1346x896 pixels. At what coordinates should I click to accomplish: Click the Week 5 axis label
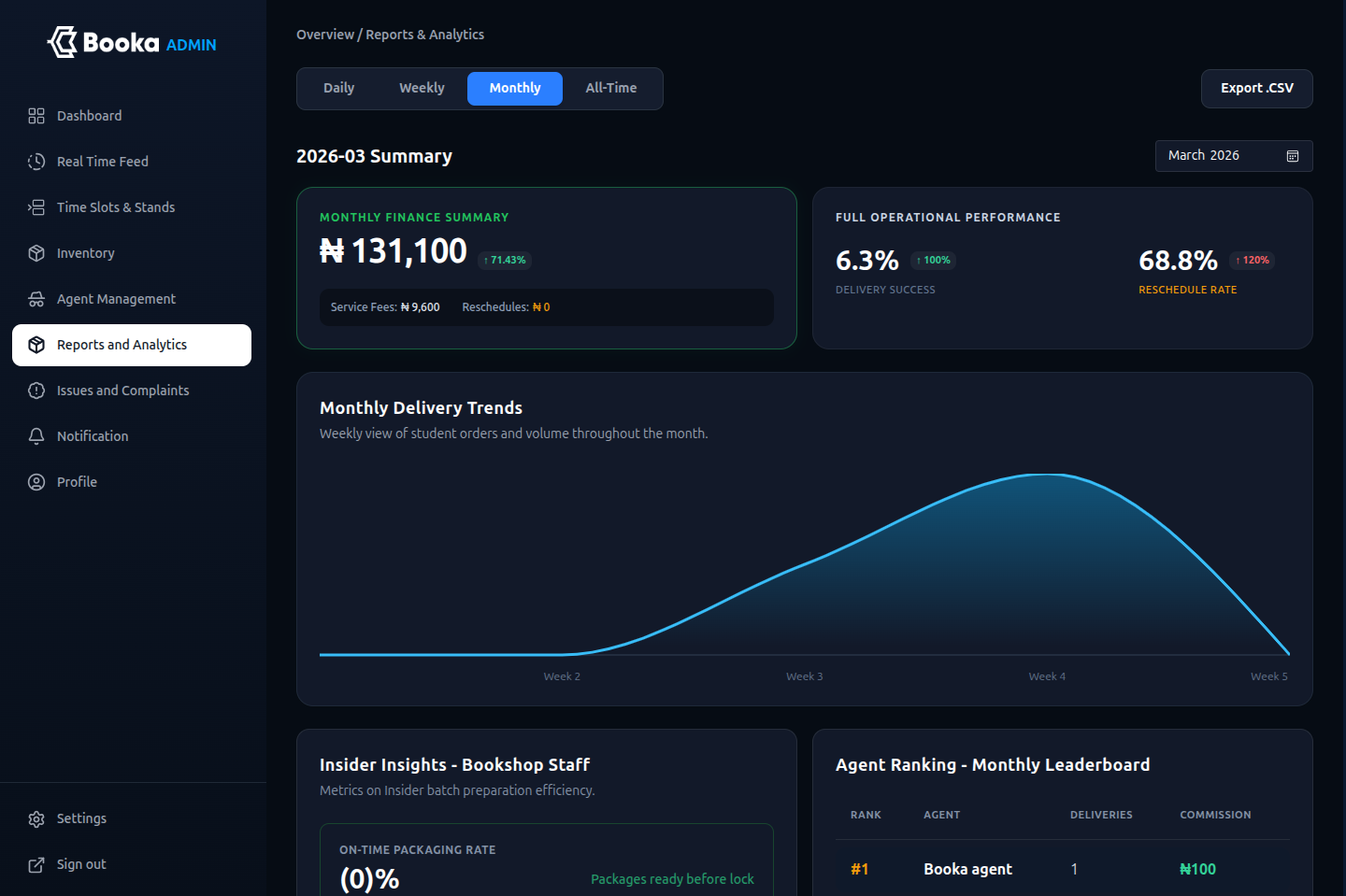[1269, 676]
